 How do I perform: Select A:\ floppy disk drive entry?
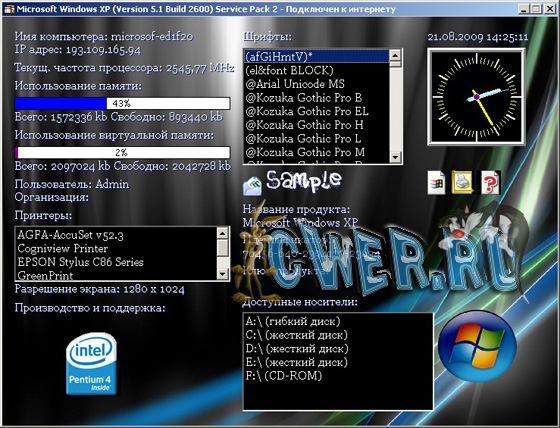[338, 321]
